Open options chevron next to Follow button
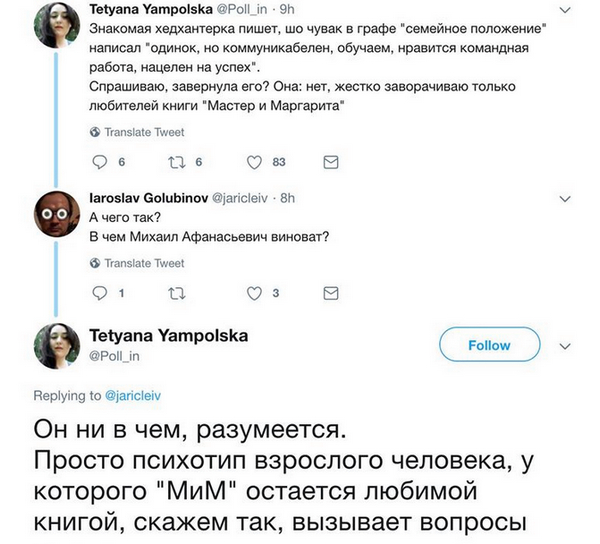Viewport: 600px width, 544px height. pyautogui.click(x=566, y=345)
